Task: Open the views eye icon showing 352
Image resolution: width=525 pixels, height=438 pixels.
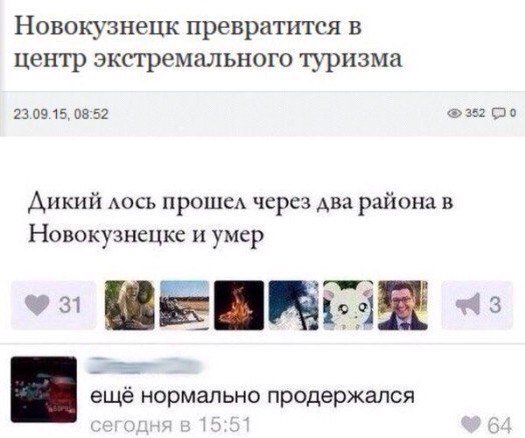Action: pyautogui.click(x=455, y=114)
